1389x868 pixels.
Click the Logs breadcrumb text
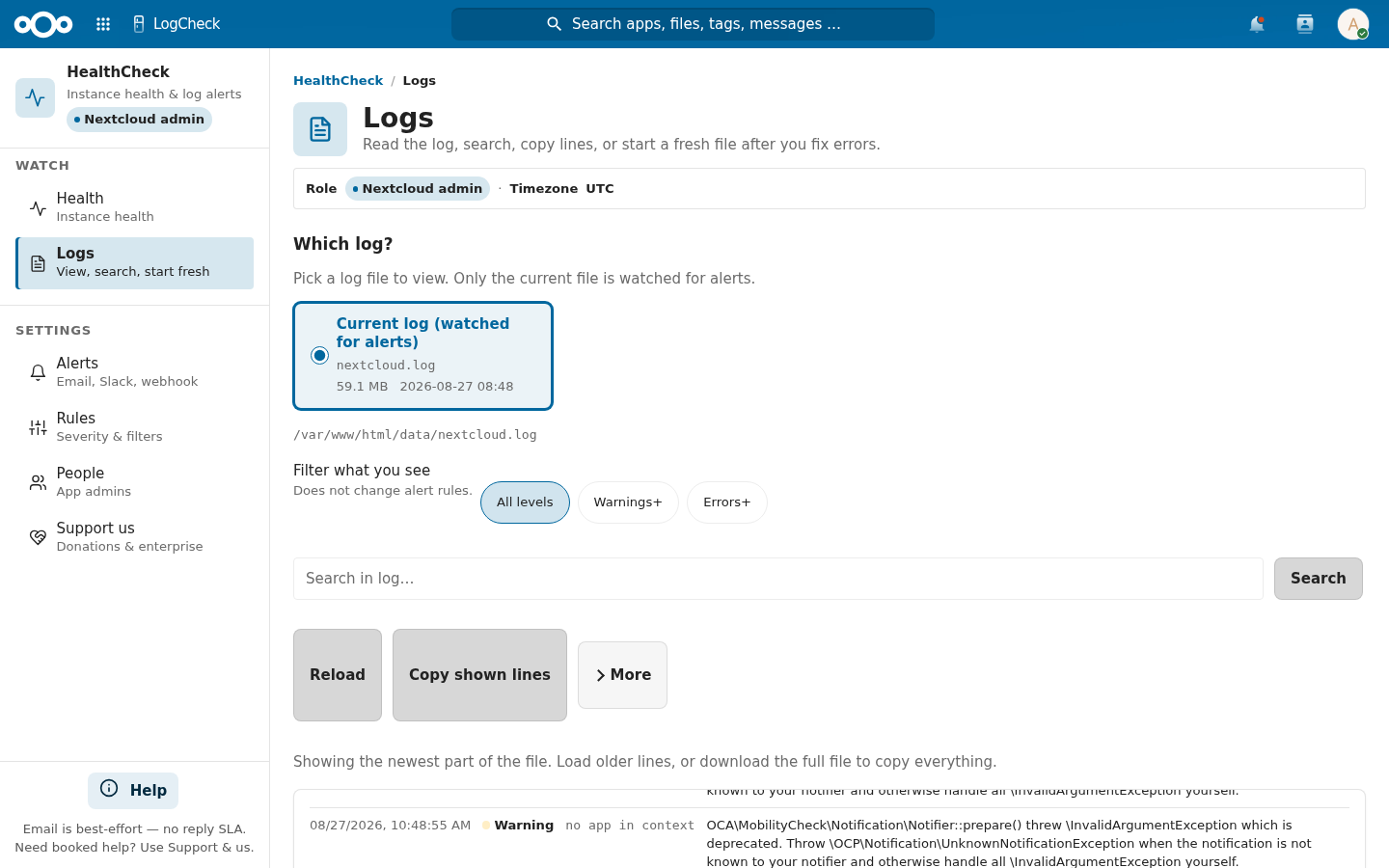(419, 81)
